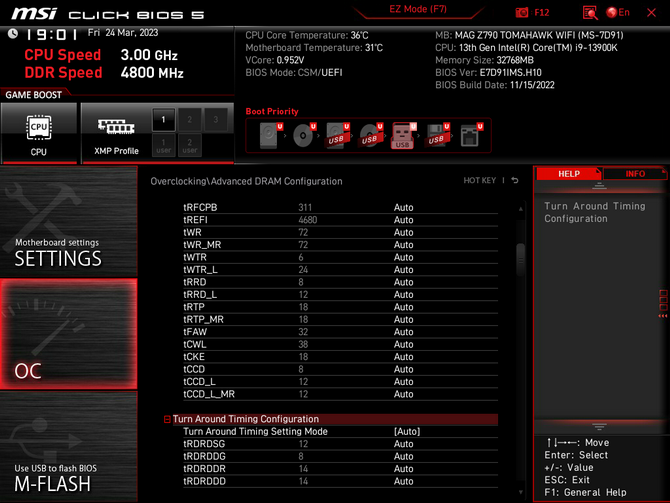Select XMP user profile 1

(x=163, y=146)
